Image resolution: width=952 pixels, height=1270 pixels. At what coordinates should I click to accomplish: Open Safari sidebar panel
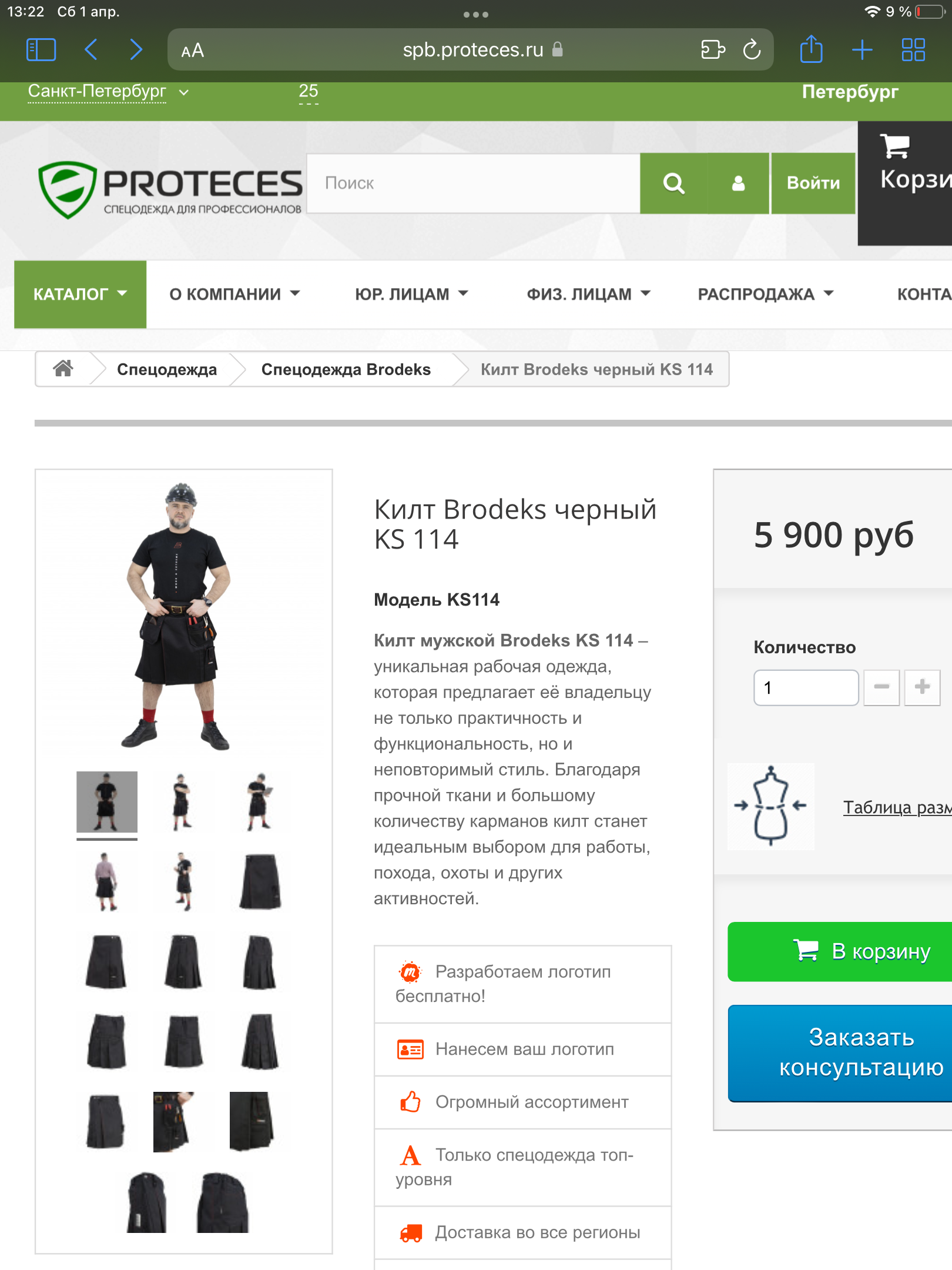point(41,50)
